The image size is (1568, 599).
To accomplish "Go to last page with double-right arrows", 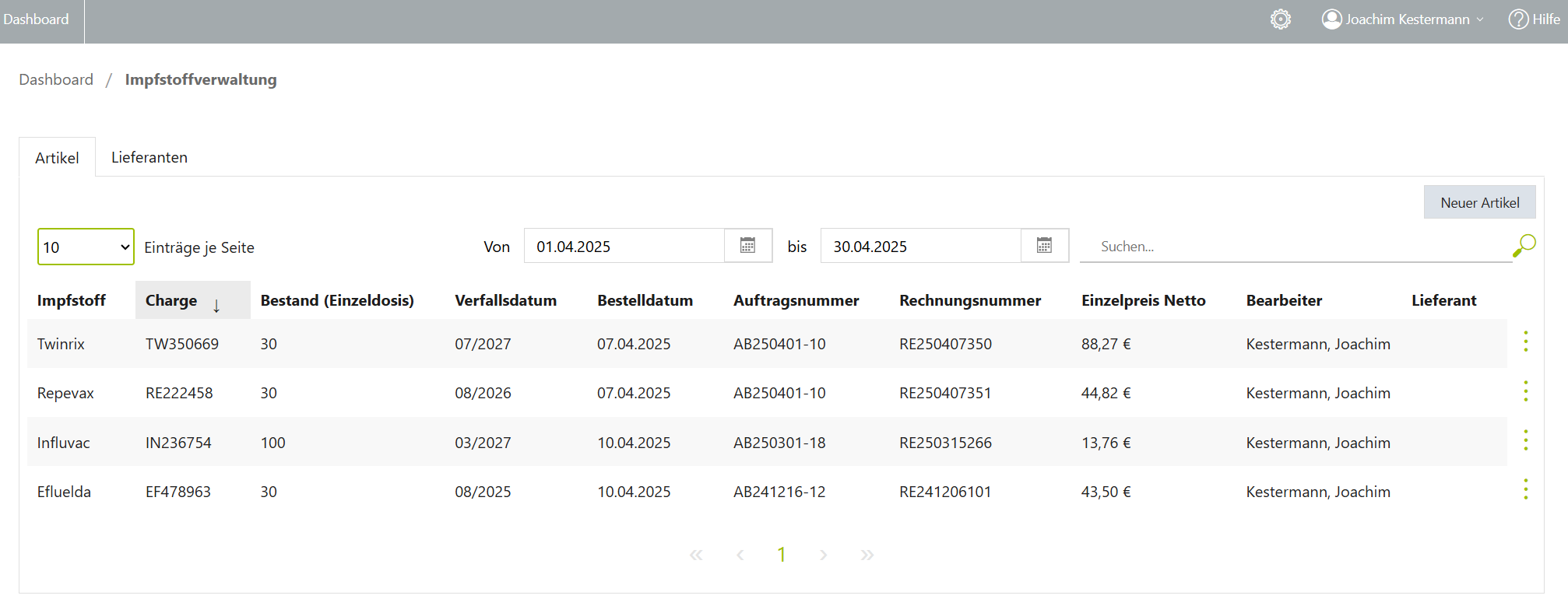I will [867, 555].
